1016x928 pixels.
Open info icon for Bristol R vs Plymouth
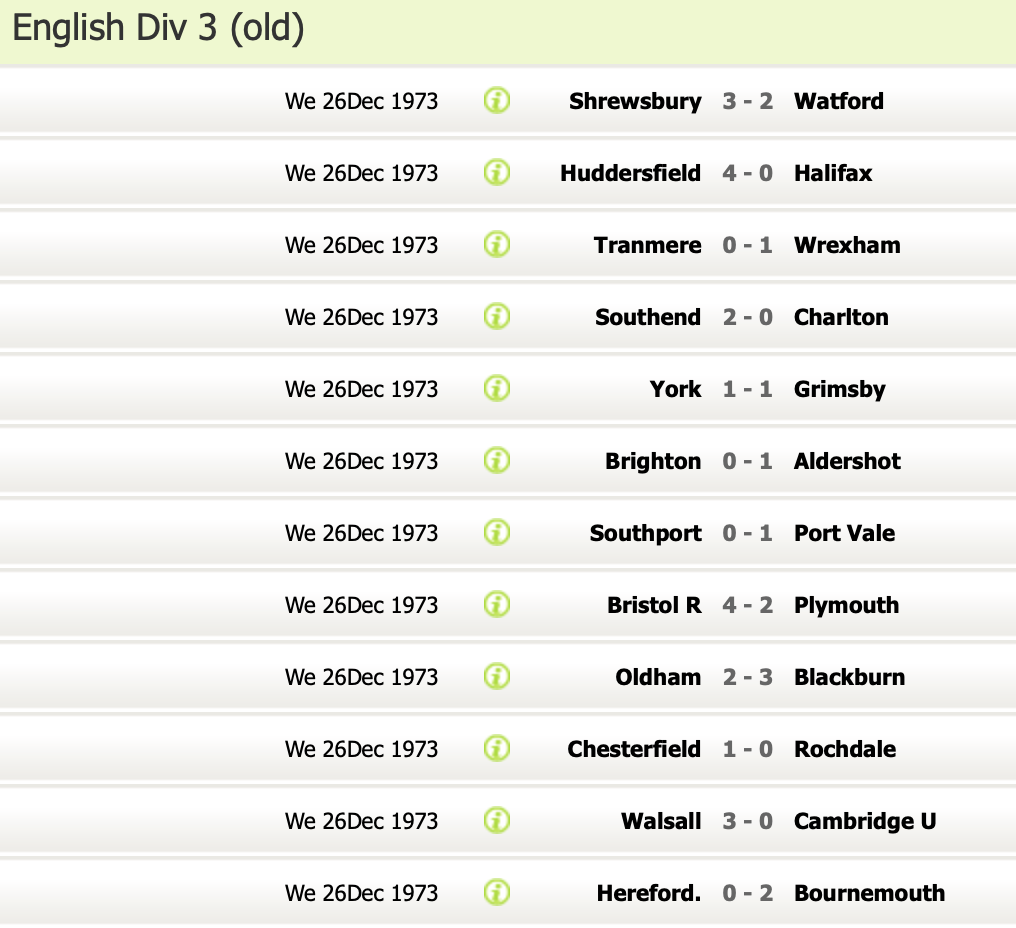(x=497, y=605)
